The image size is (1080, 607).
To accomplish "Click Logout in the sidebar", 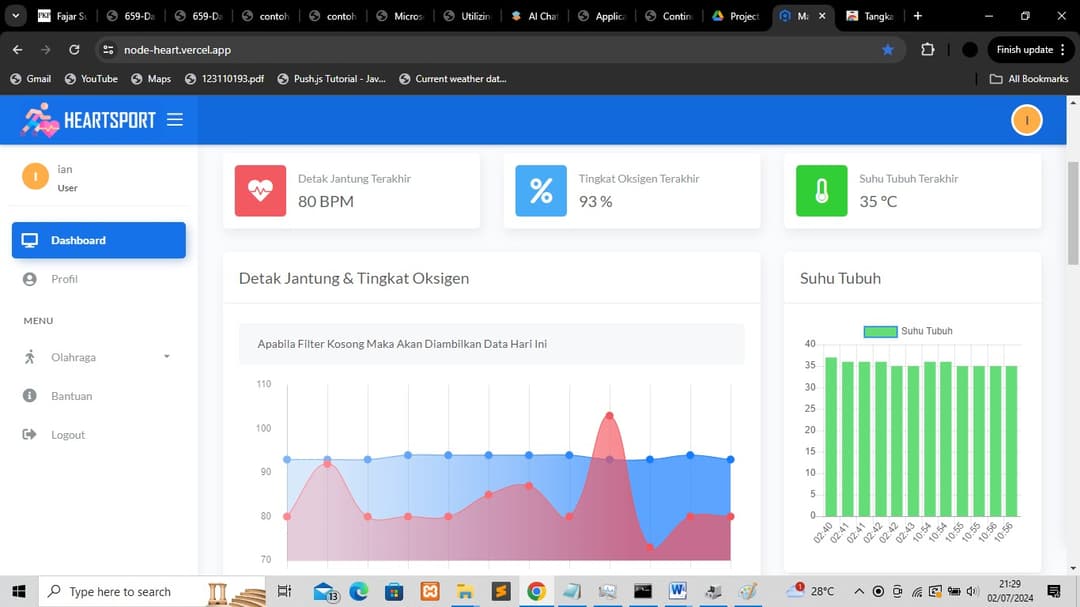I will point(68,435).
